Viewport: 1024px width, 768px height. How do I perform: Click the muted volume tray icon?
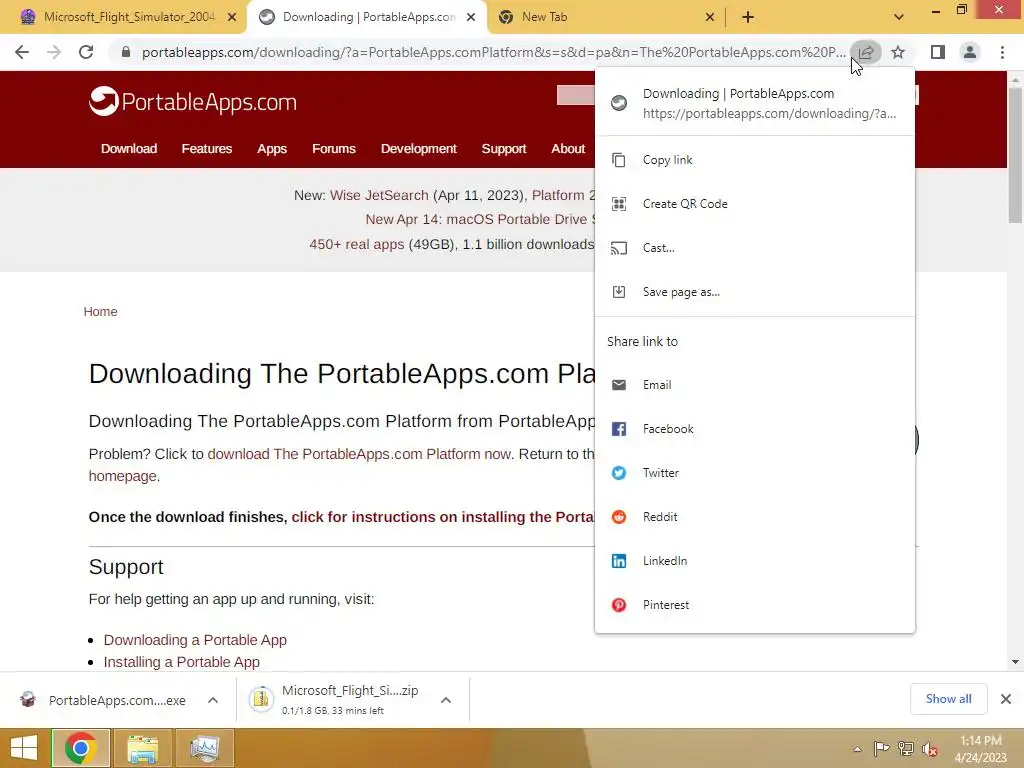(x=930, y=749)
